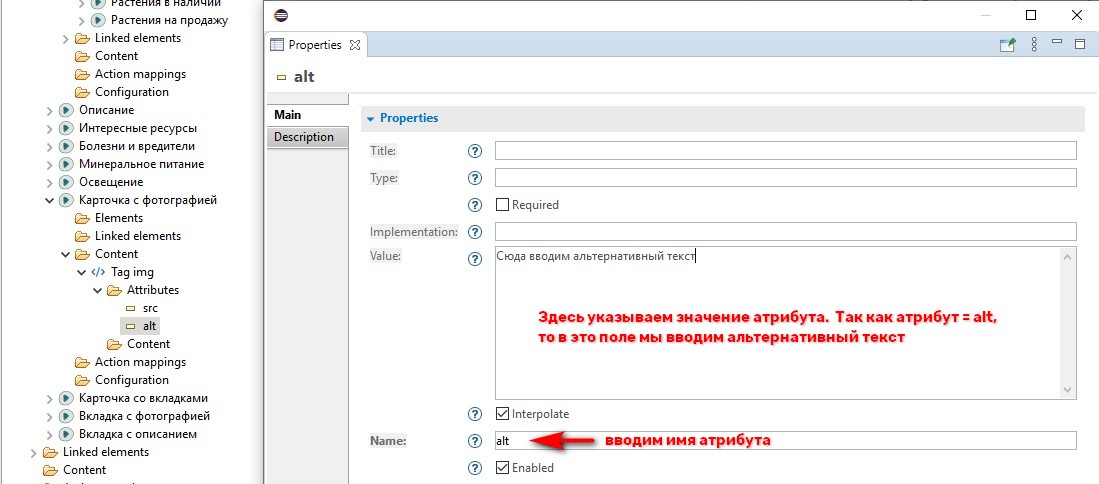Screen dimensions: 1099x484
Task: Toggle the Required checkbox
Action: point(502,205)
